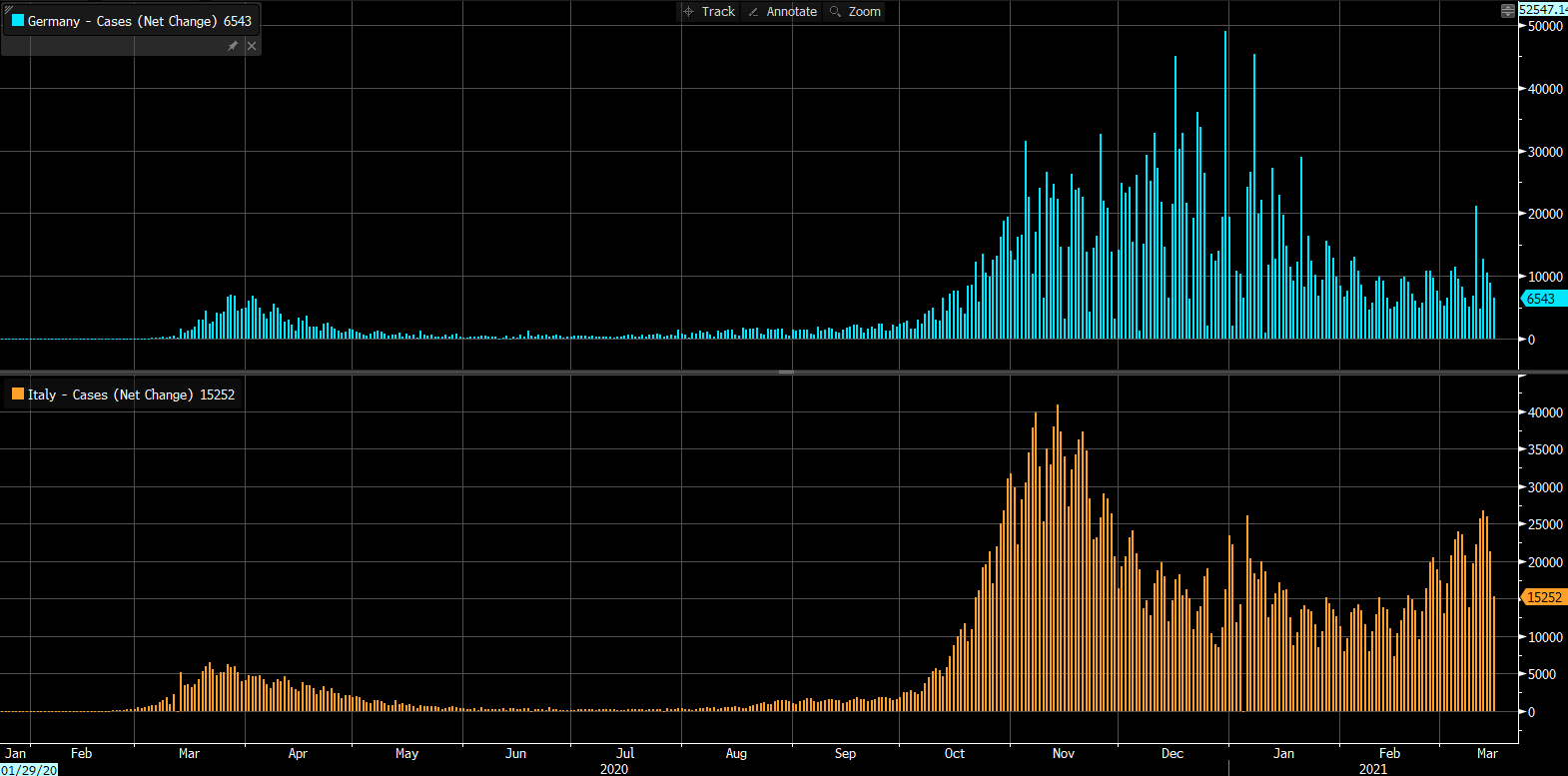Click the 01/29/20 start date field

29,769
